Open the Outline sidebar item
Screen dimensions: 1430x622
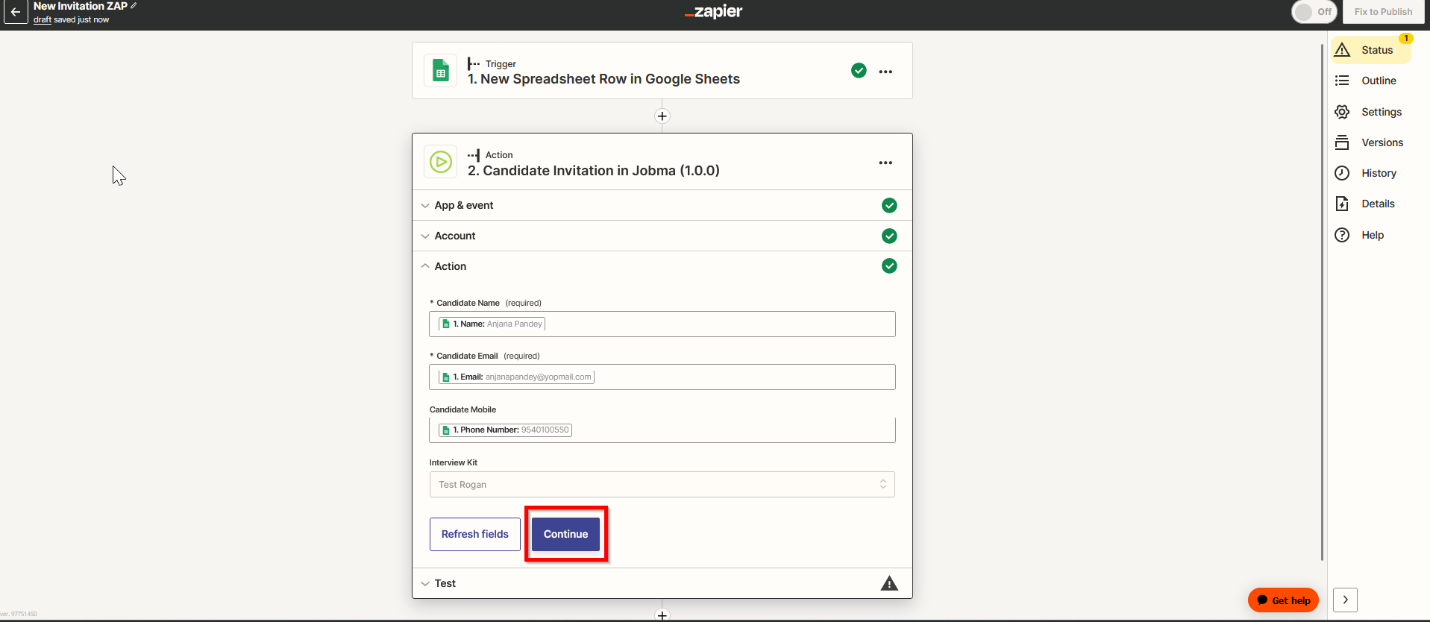coord(1368,81)
